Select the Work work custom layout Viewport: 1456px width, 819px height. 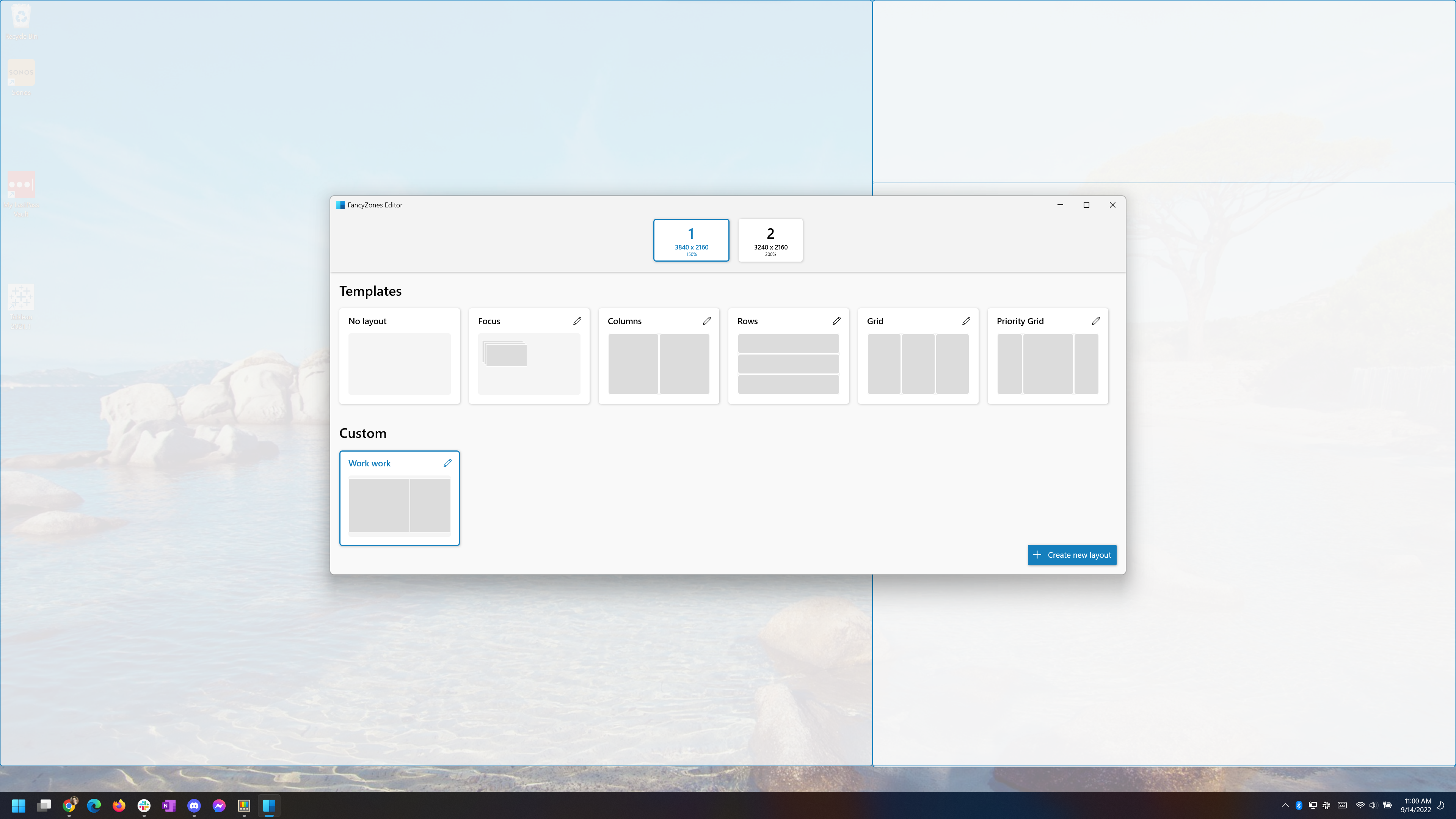point(399,505)
